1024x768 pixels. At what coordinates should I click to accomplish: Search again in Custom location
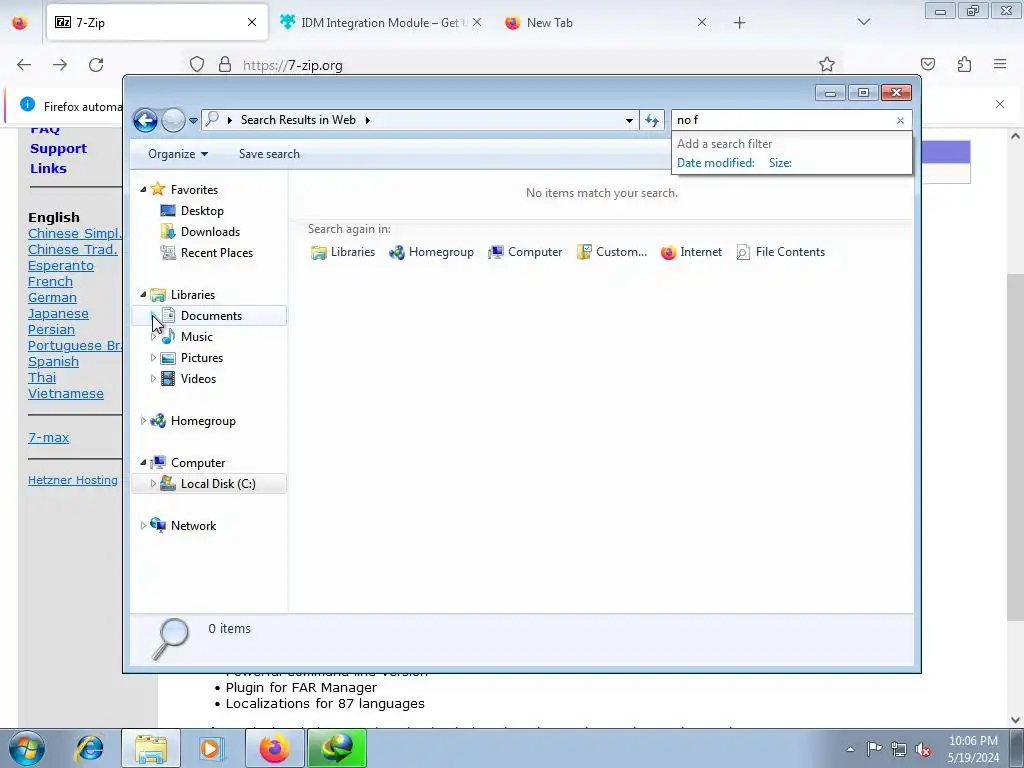611,252
